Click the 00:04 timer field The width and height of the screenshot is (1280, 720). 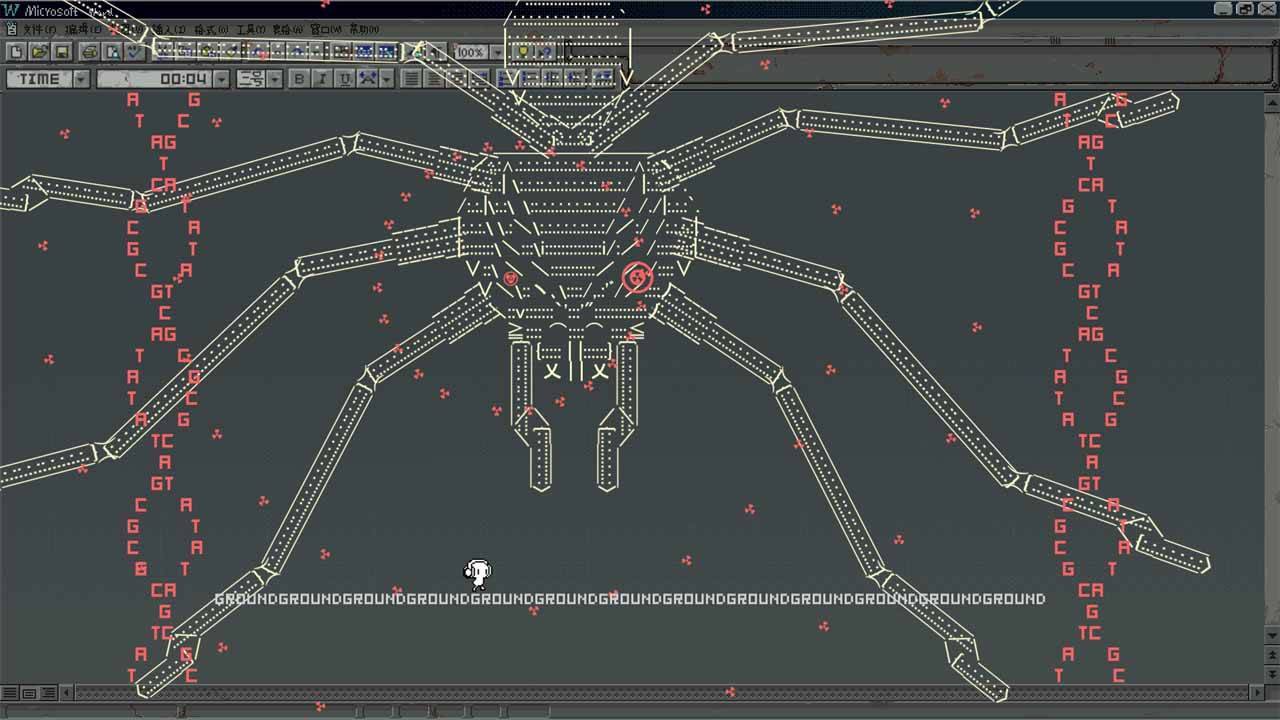tap(154, 78)
